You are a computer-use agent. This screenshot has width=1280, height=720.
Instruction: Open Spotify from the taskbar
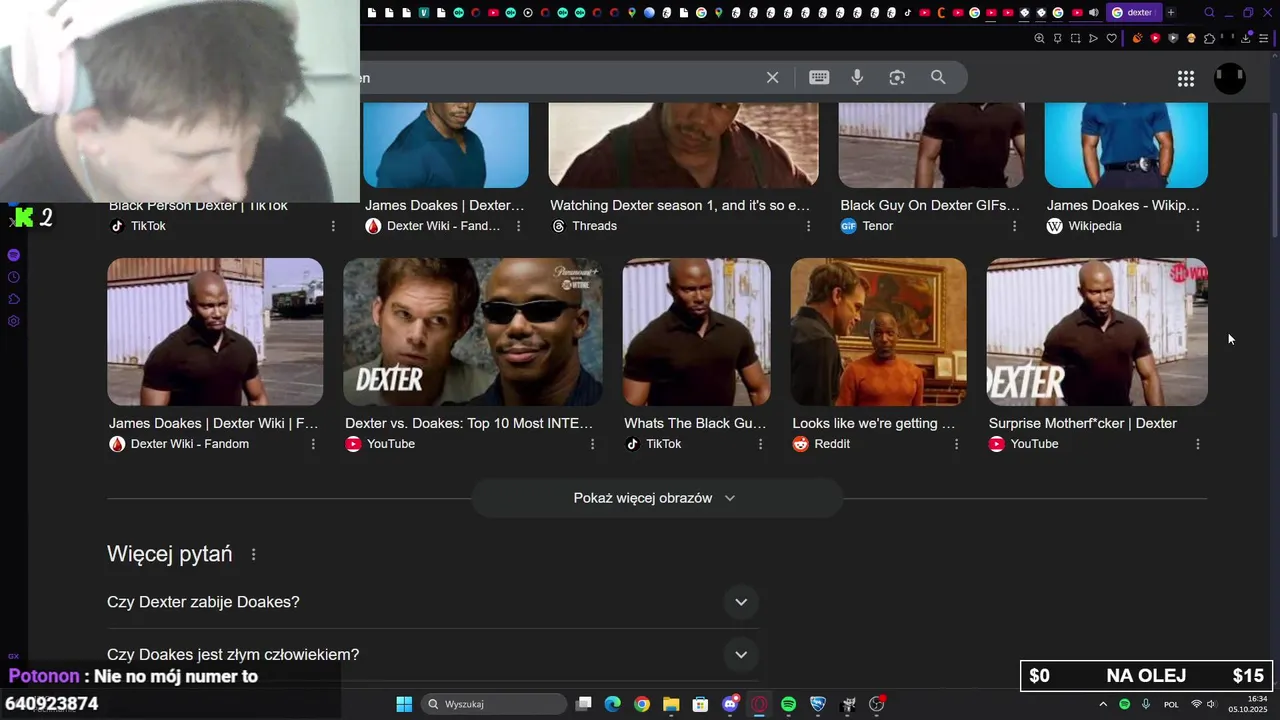point(788,704)
